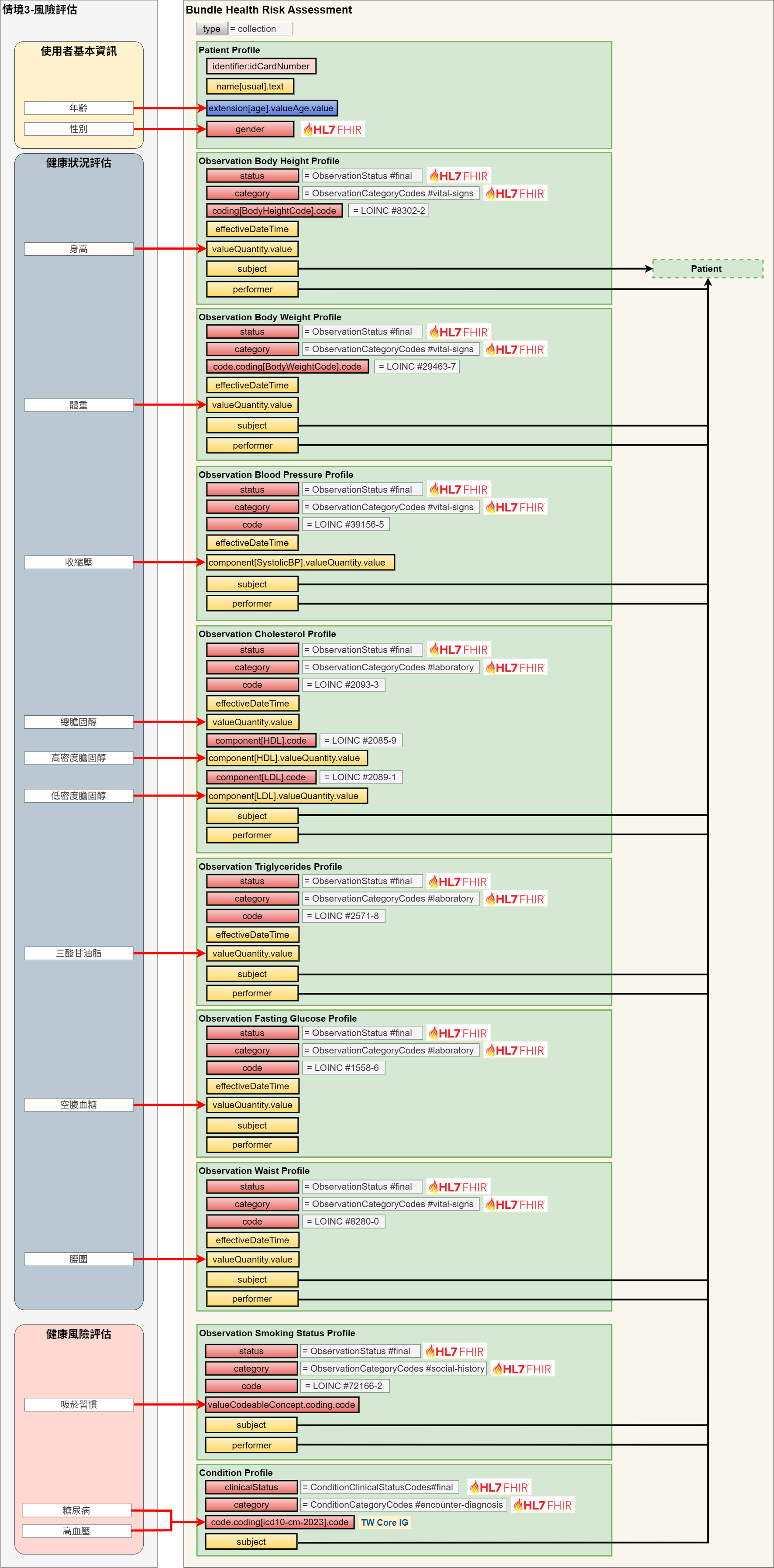Click HL7 FHIR logo next to Blood Pressure status
774x1568 pixels.
(458, 489)
